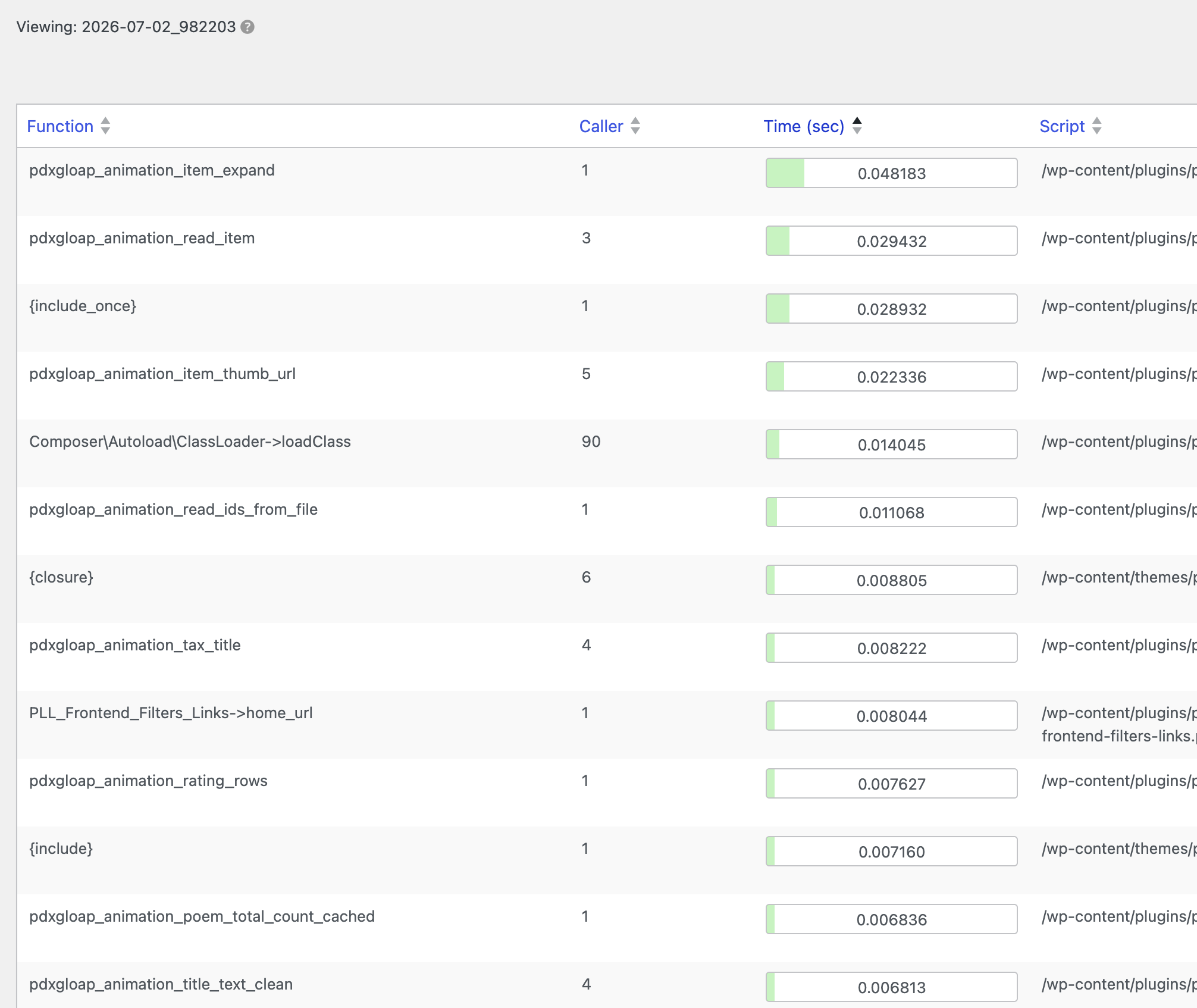Click the 0.008044 time bar
The image size is (1197, 1008).
click(x=891, y=716)
